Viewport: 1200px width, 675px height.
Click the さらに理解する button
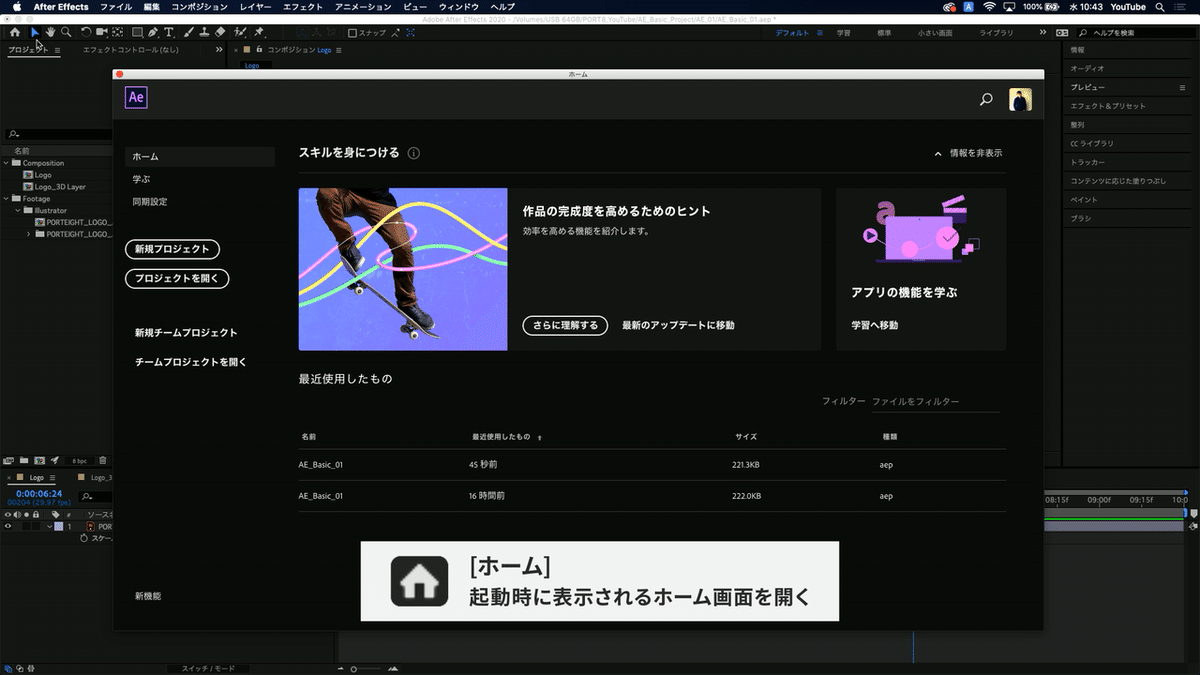[x=564, y=325]
